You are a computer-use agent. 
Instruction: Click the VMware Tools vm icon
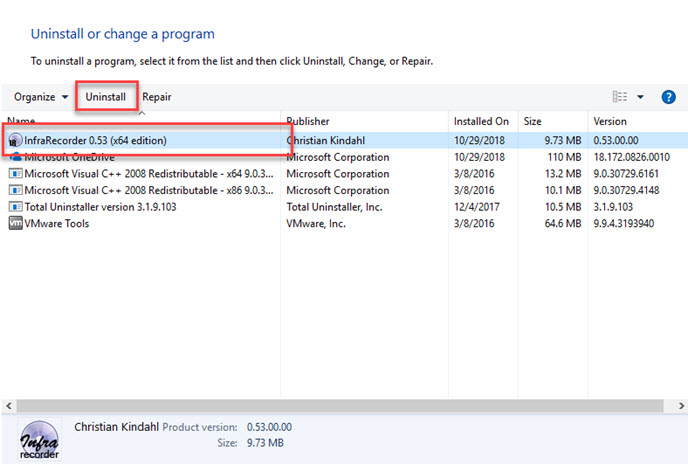[x=15, y=223]
